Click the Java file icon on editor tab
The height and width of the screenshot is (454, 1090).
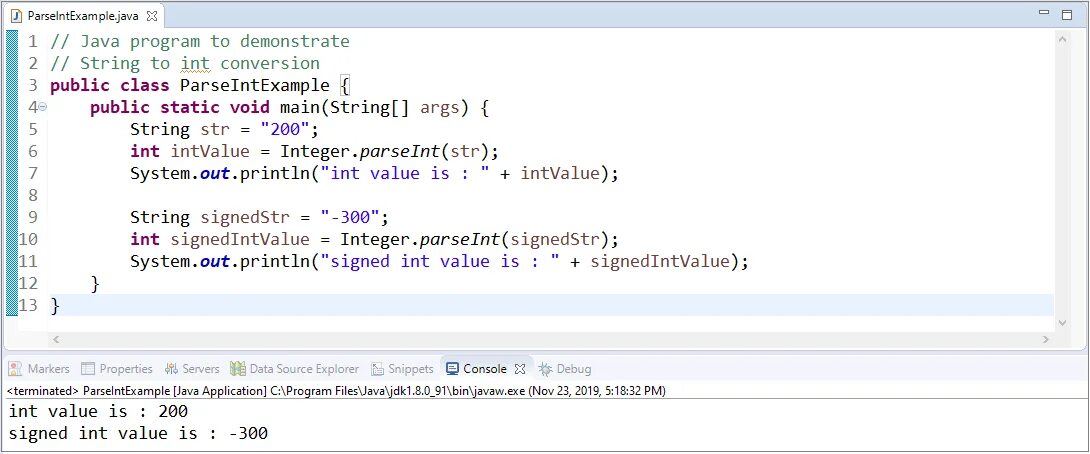coord(17,15)
